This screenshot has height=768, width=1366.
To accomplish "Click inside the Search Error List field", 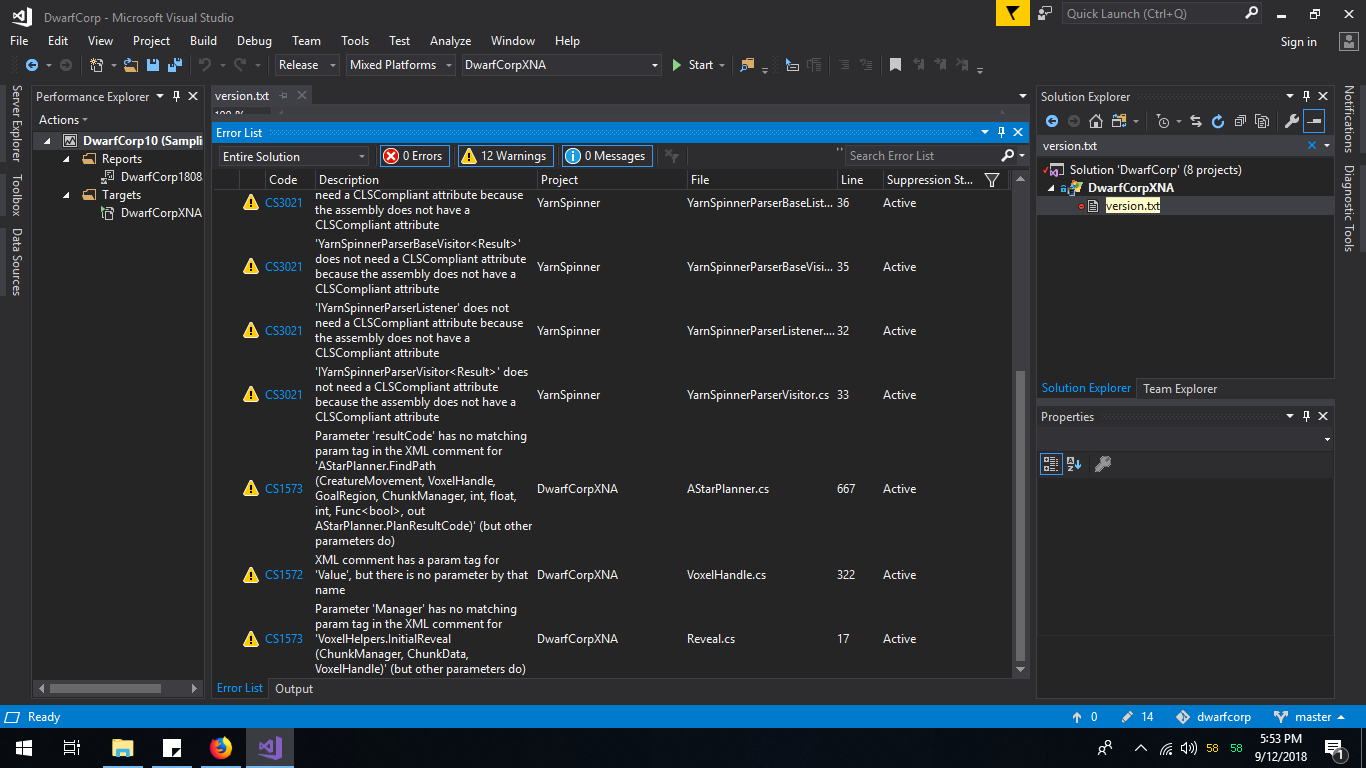I will [930, 155].
